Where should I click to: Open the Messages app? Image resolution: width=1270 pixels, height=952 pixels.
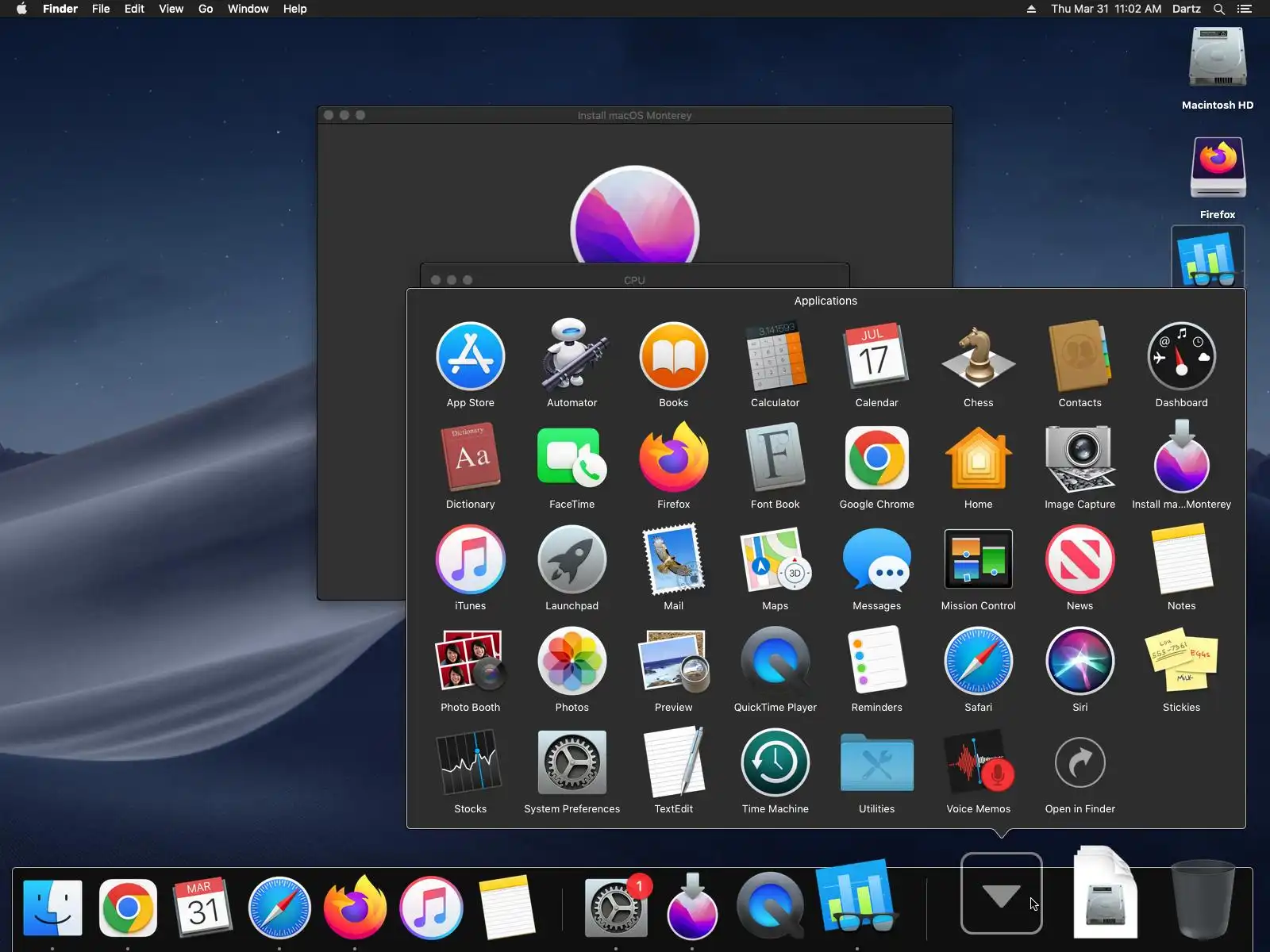[876, 559]
